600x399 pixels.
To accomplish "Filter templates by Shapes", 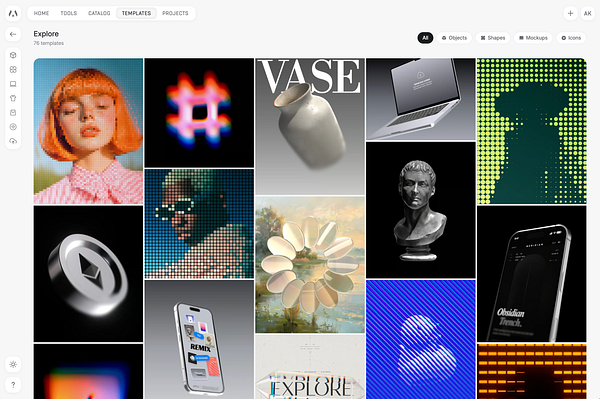I will point(493,38).
